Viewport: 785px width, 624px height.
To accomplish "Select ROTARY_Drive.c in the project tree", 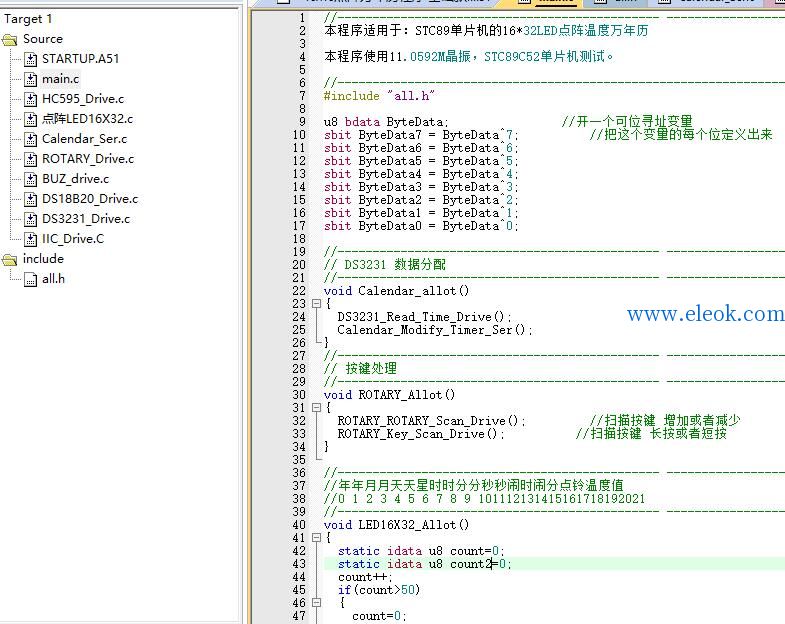I will tap(88, 159).
